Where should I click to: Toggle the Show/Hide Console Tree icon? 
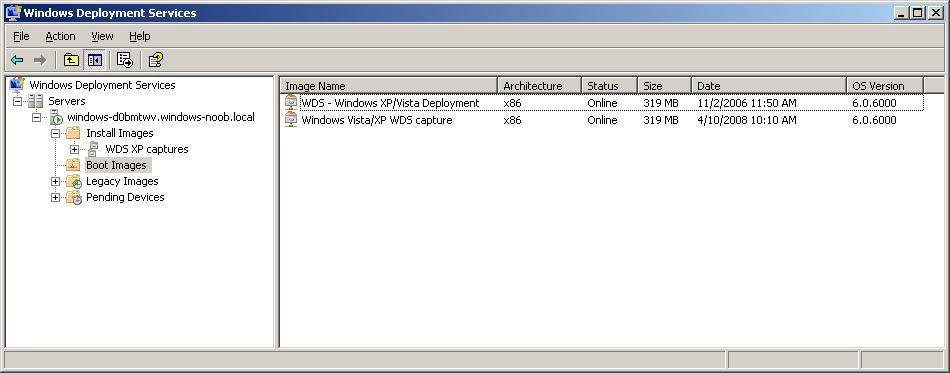(x=94, y=60)
